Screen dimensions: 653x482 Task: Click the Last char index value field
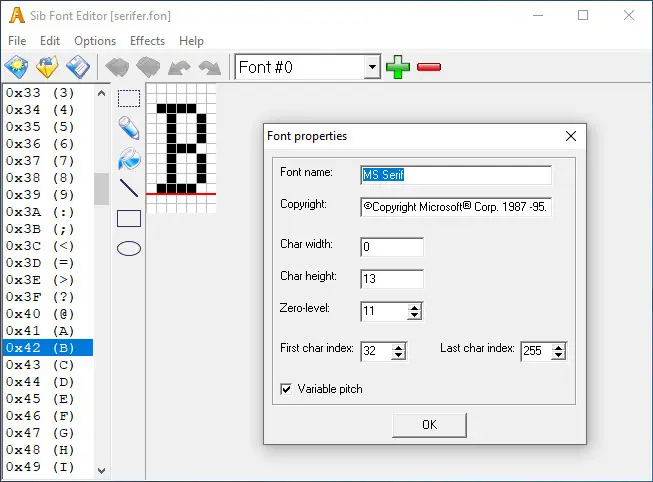[x=536, y=351]
